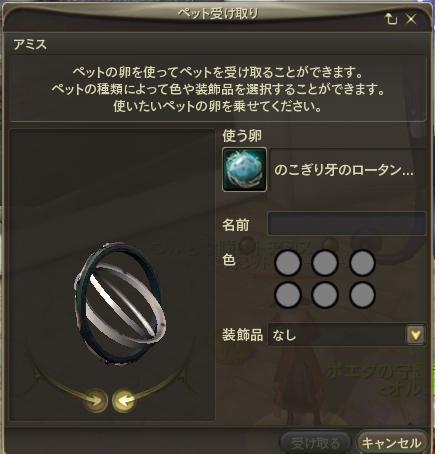This screenshot has width=437, height=454.
Task: Click the egg name のこぎり牙のロータン text
Action: 344,170
